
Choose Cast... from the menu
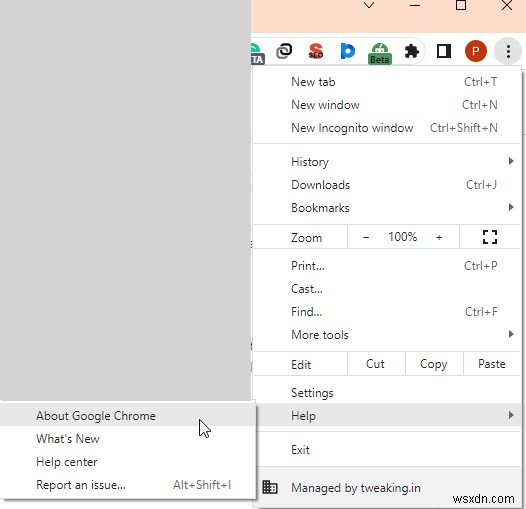tap(387, 289)
